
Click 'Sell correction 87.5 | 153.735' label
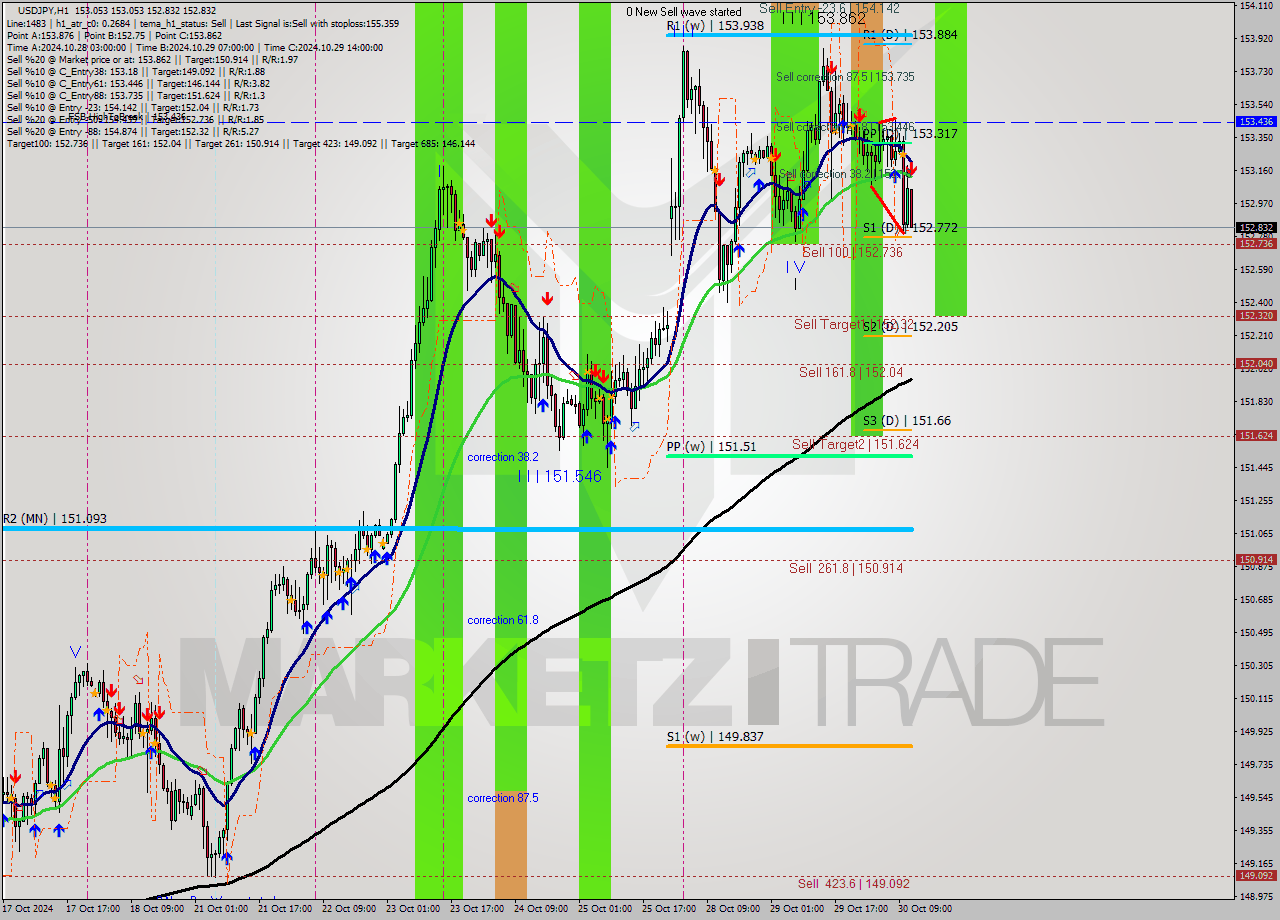pyautogui.click(x=845, y=77)
